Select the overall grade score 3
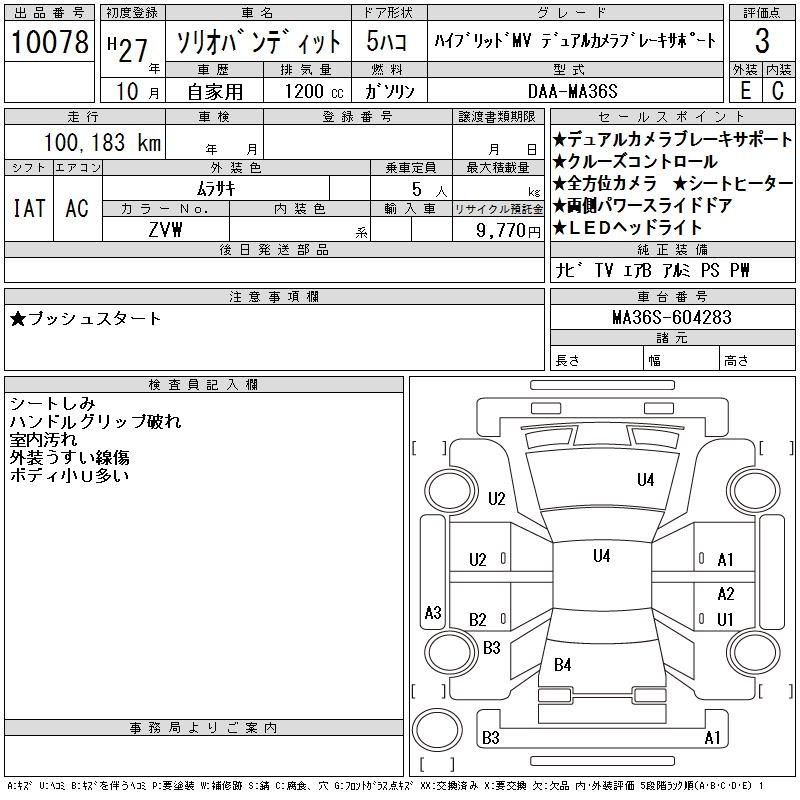 point(762,42)
